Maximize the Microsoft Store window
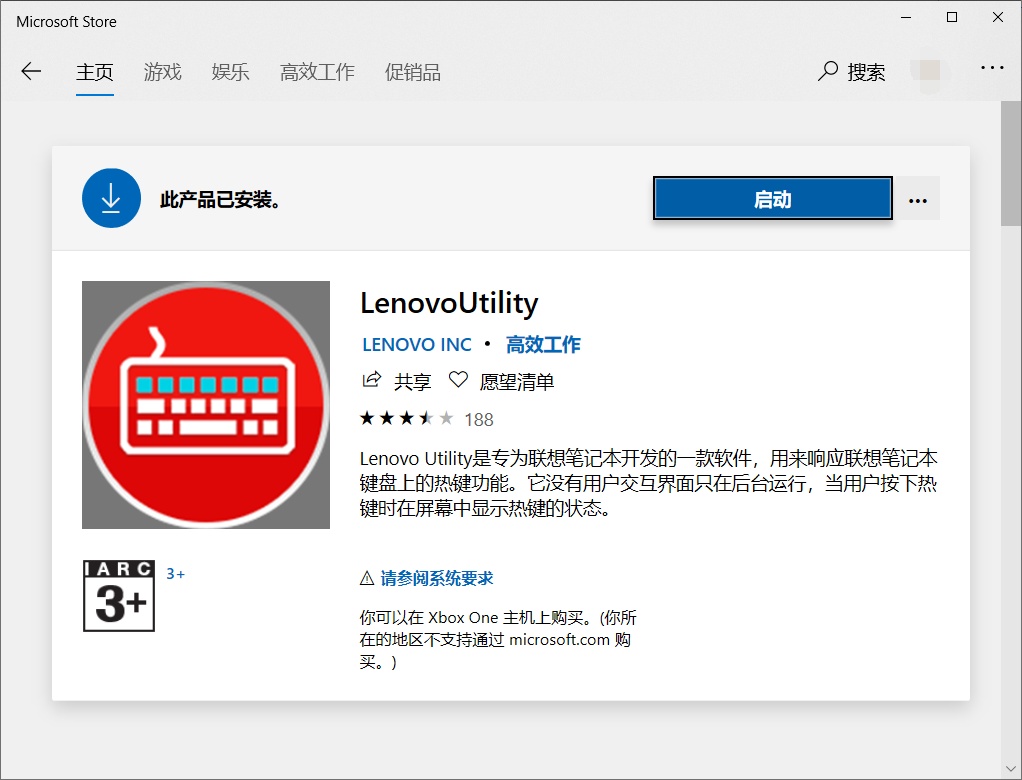 (x=952, y=18)
